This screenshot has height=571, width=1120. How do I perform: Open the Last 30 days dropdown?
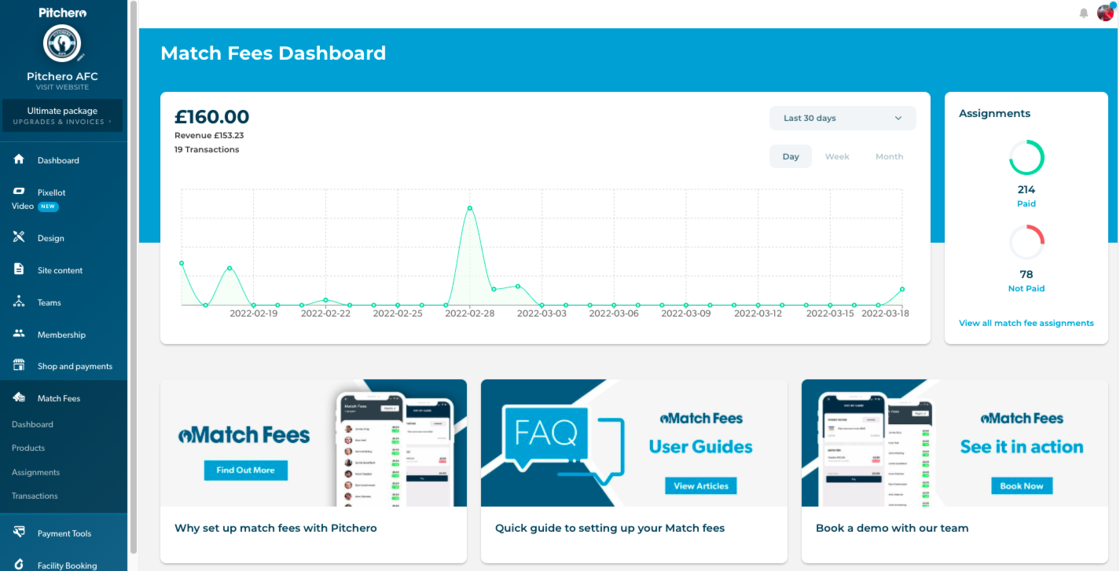(x=842, y=118)
